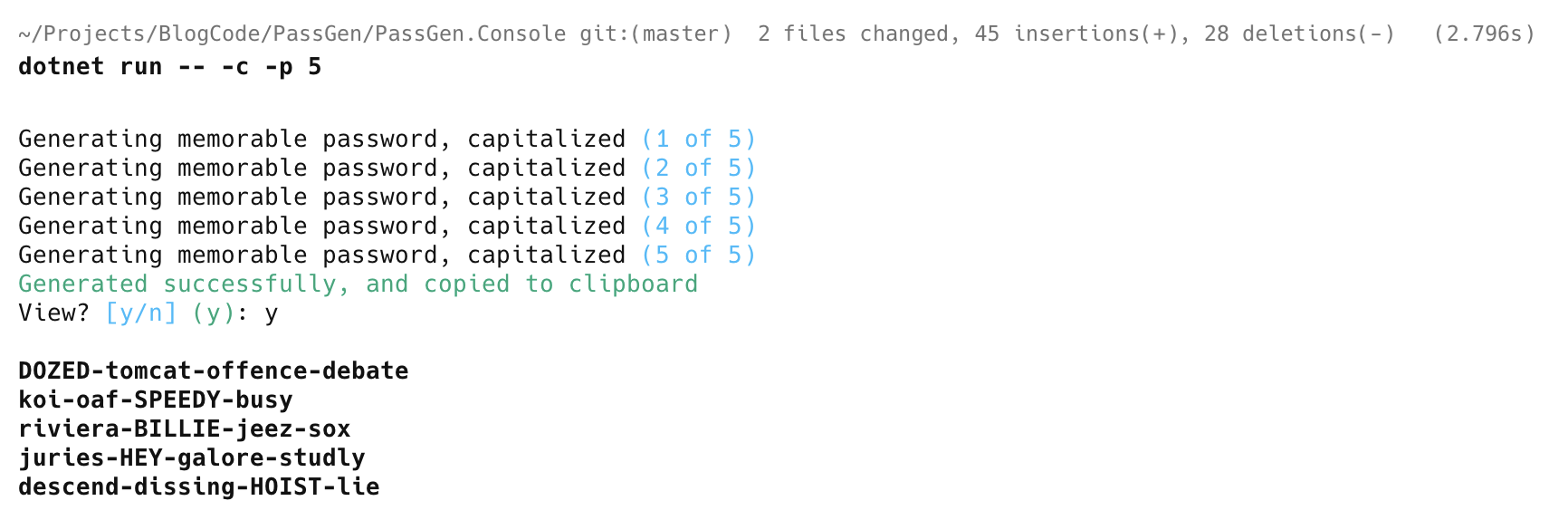Viewport: 1568px width, 520px height.
Task: Click the [y/n] choice in the View prompt
Action: pos(140,313)
